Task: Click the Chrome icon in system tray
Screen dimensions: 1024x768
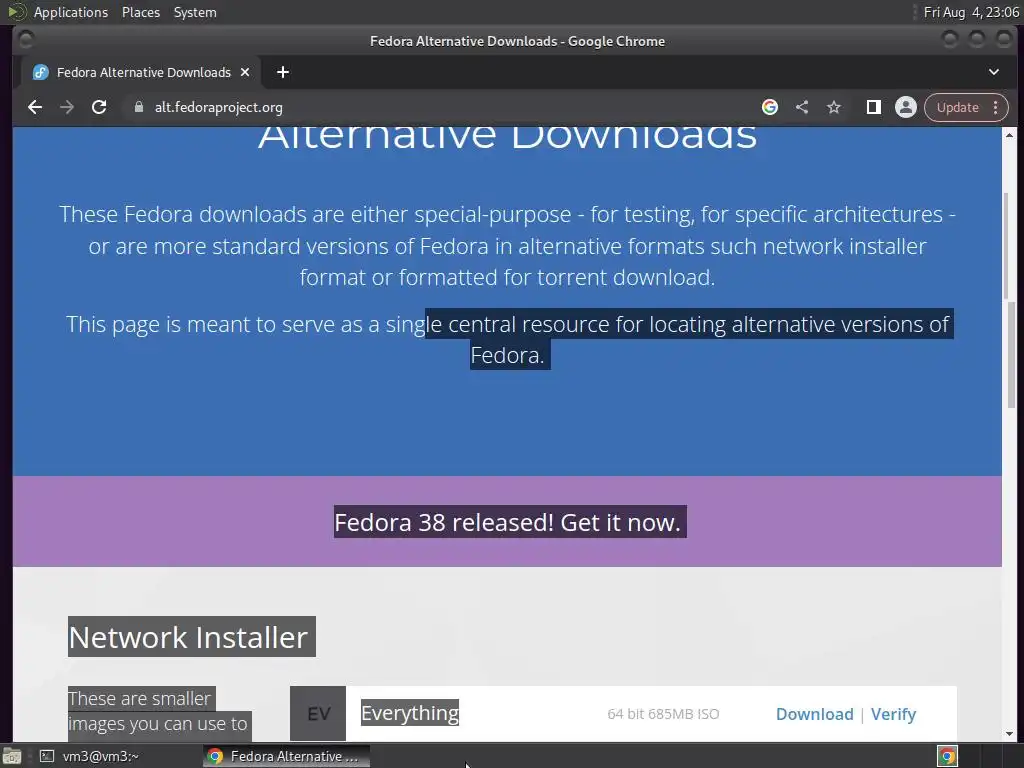Action: 947,756
